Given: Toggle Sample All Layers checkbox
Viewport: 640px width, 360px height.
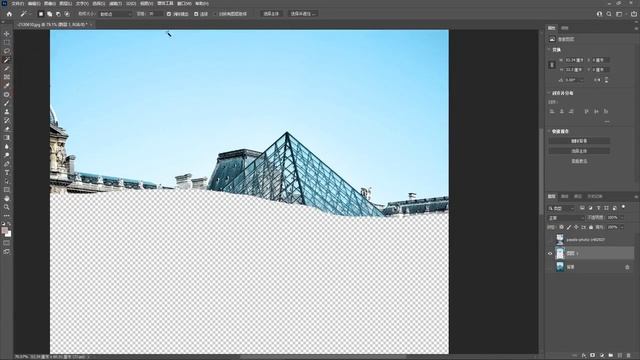Looking at the screenshot, I should pyautogui.click(x=216, y=14).
